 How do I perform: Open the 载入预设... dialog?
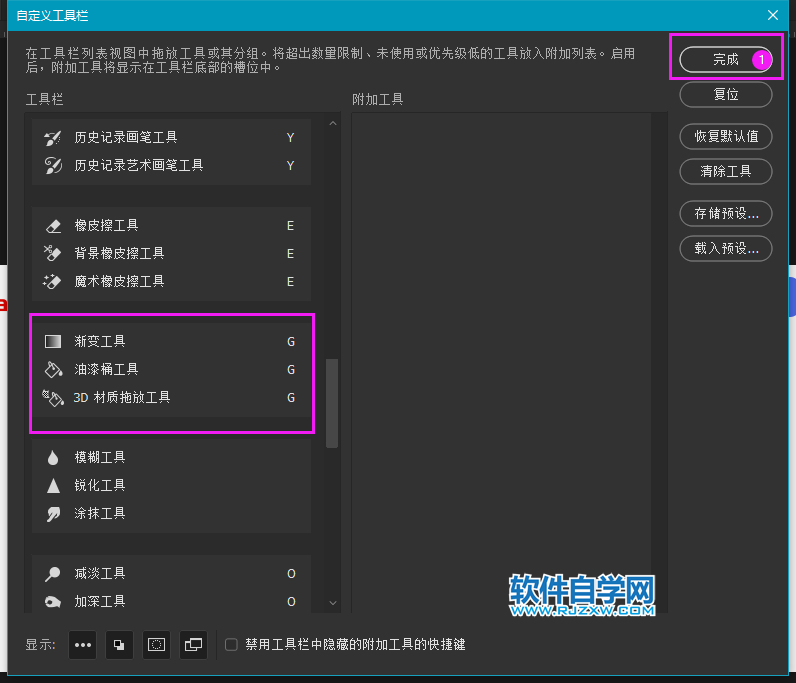point(725,248)
